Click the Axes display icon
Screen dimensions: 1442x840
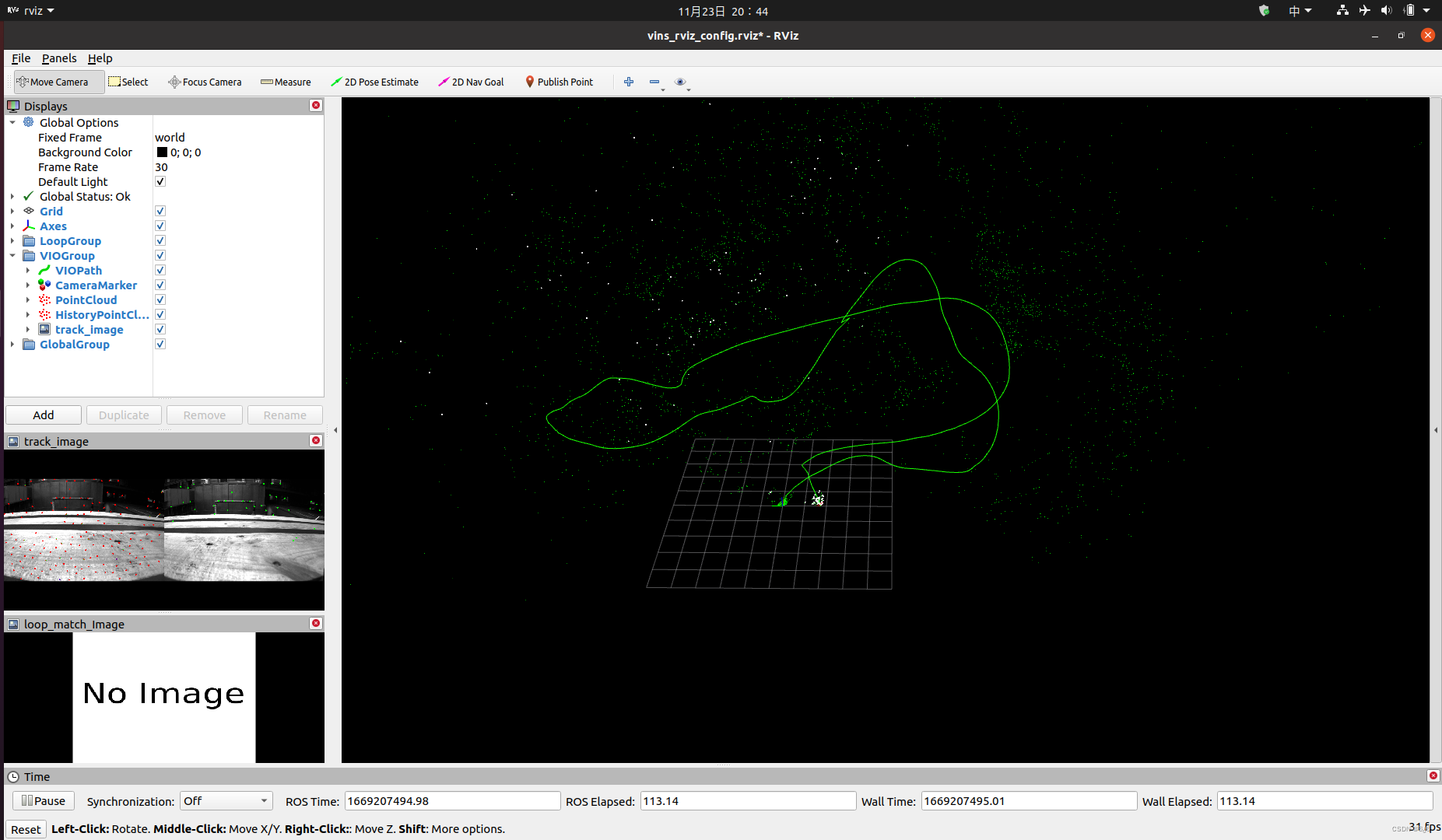[29, 226]
